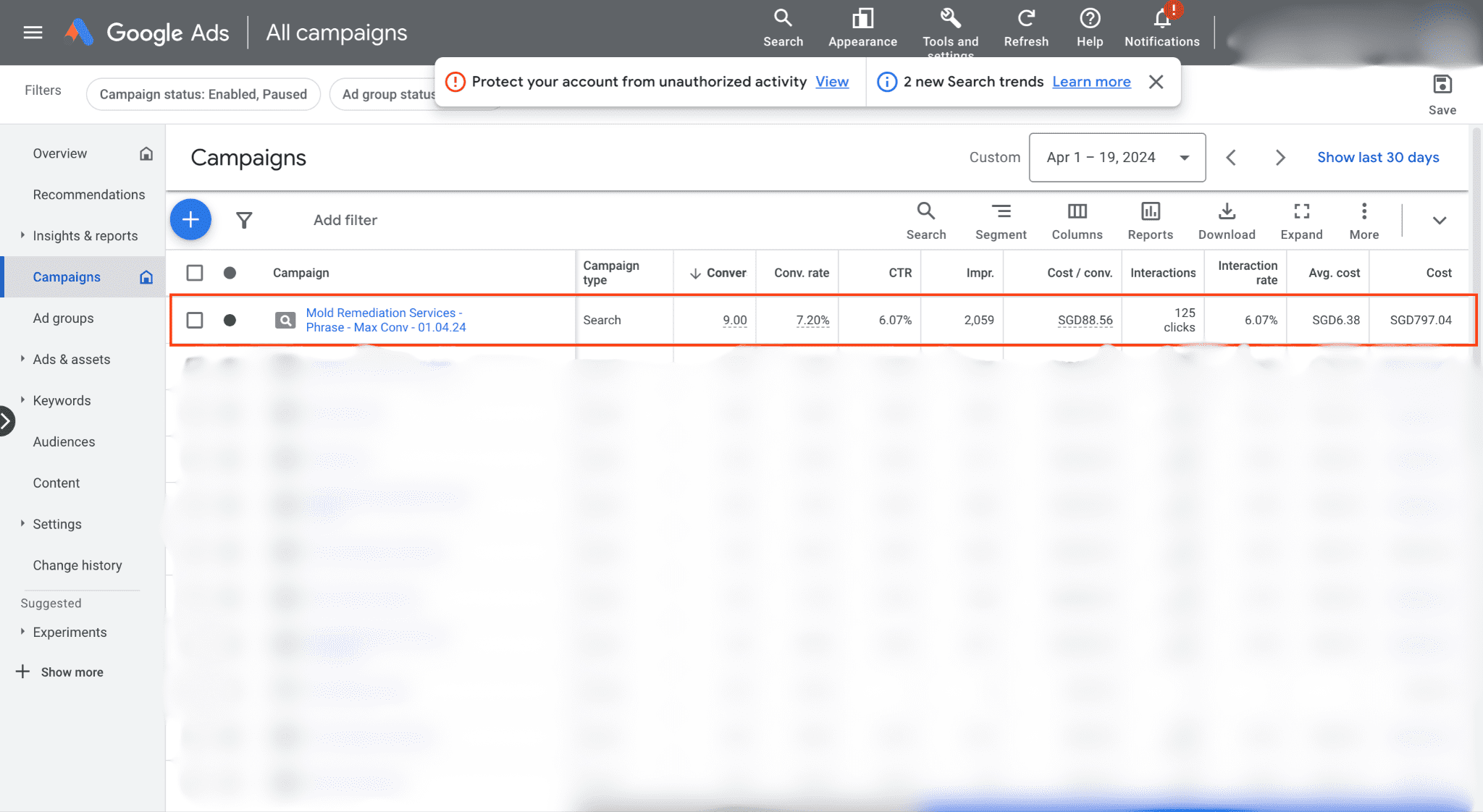Click the funnel filter icon
Viewport: 1483px width, 812px height.
(x=244, y=220)
